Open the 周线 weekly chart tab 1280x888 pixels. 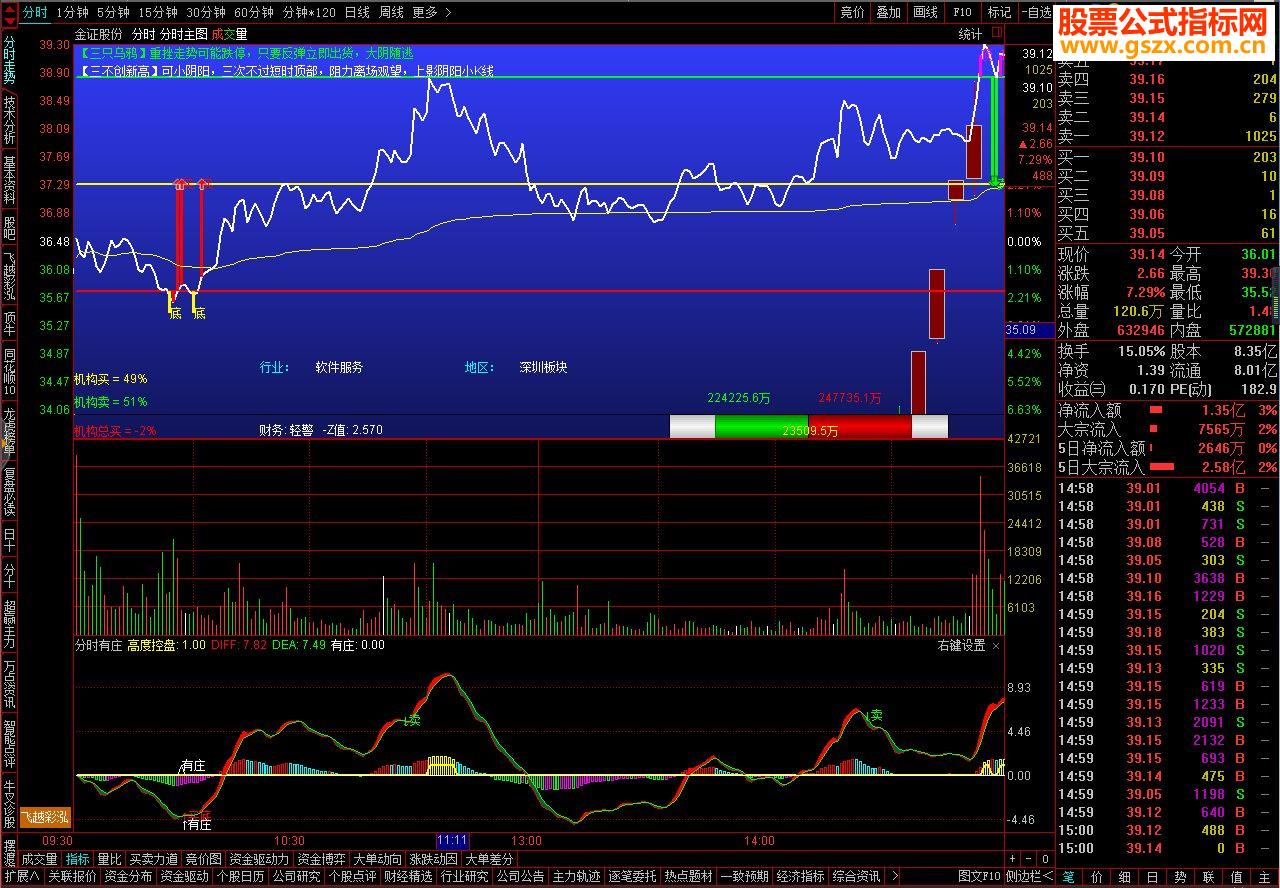[391, 12]
